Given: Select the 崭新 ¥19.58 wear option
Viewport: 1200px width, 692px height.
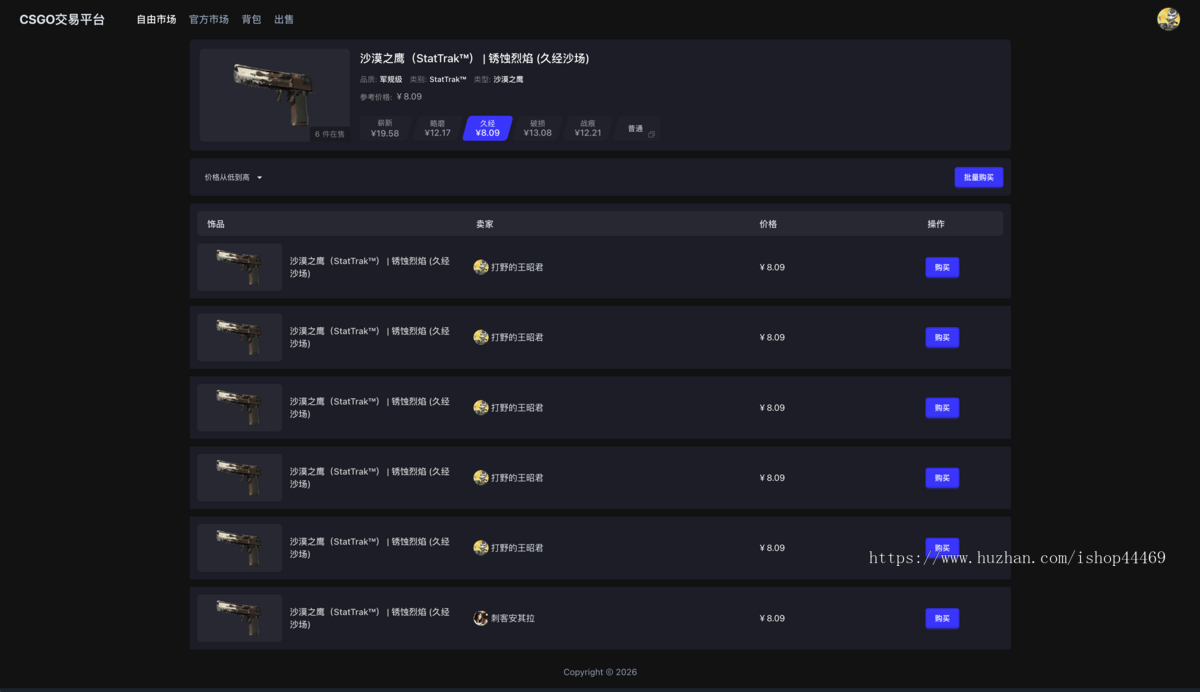Looking at the screenshot, I should tap(385, 128).
